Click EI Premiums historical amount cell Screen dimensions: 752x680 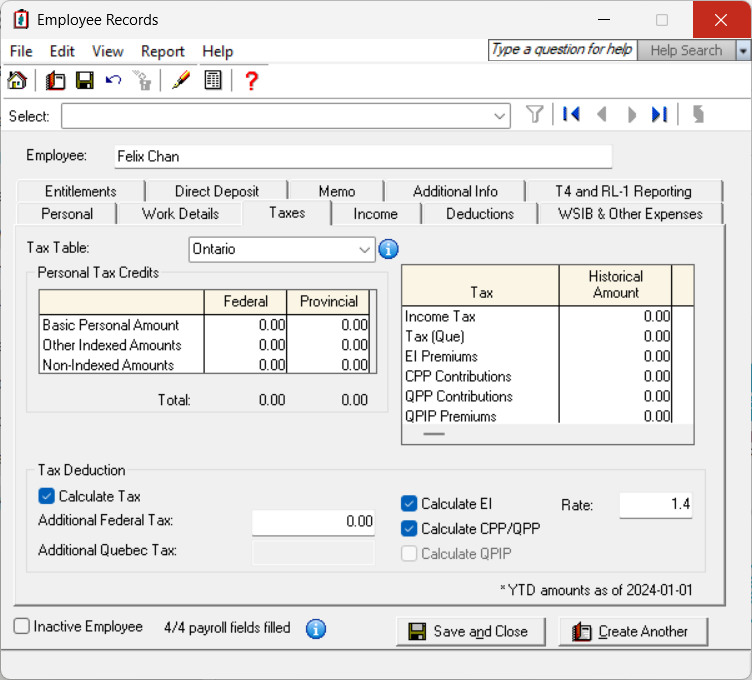pyautogui.click(x=615, y=356)
